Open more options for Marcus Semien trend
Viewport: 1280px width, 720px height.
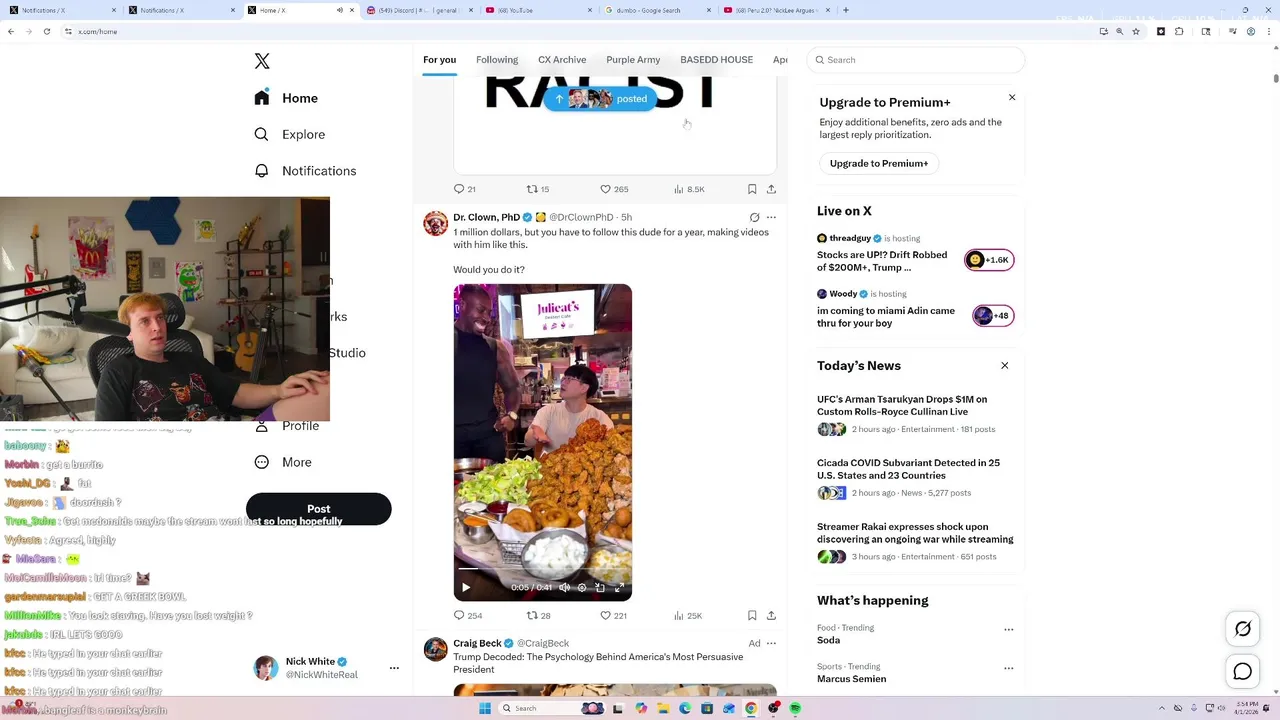point(1008,668)
